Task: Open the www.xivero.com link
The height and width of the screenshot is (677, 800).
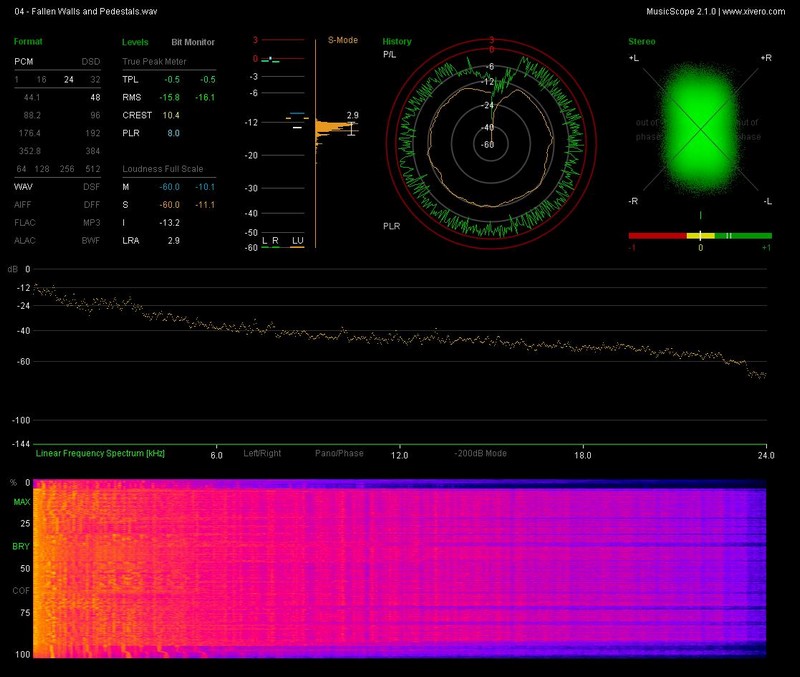Action: pos(754,11)
